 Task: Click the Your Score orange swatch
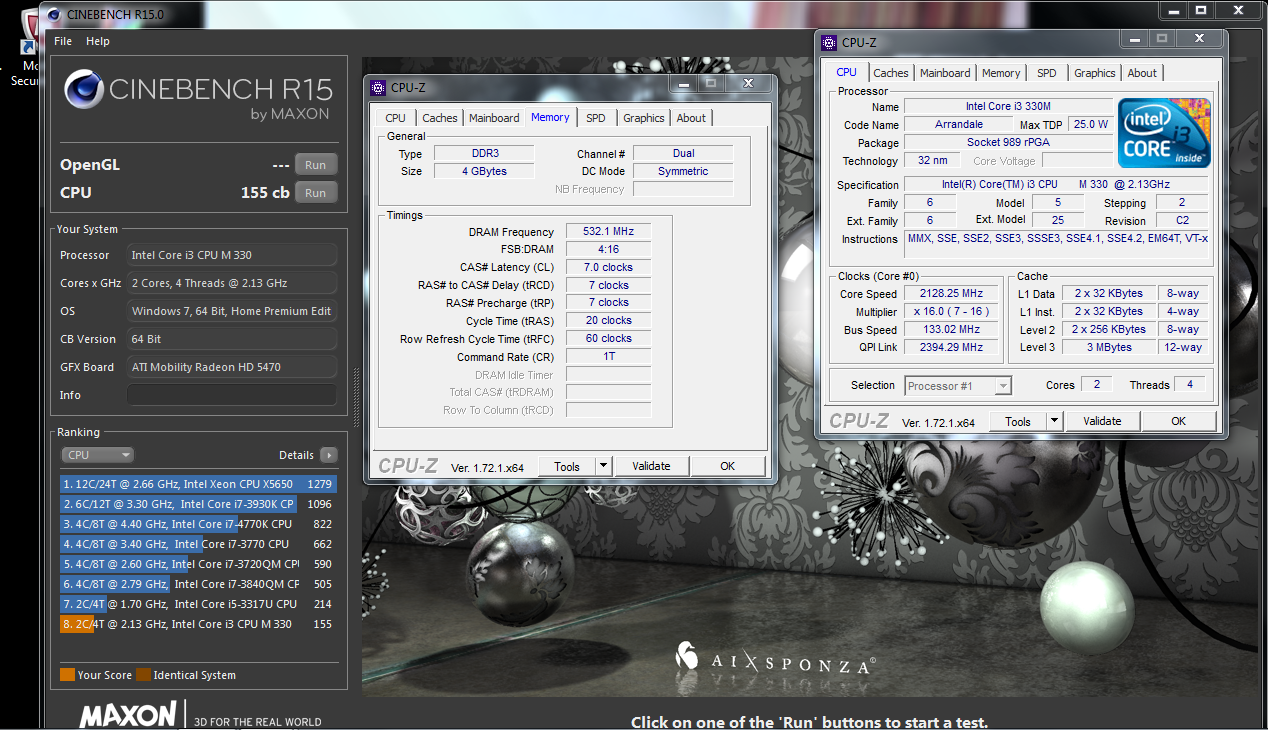click(67, 675)
